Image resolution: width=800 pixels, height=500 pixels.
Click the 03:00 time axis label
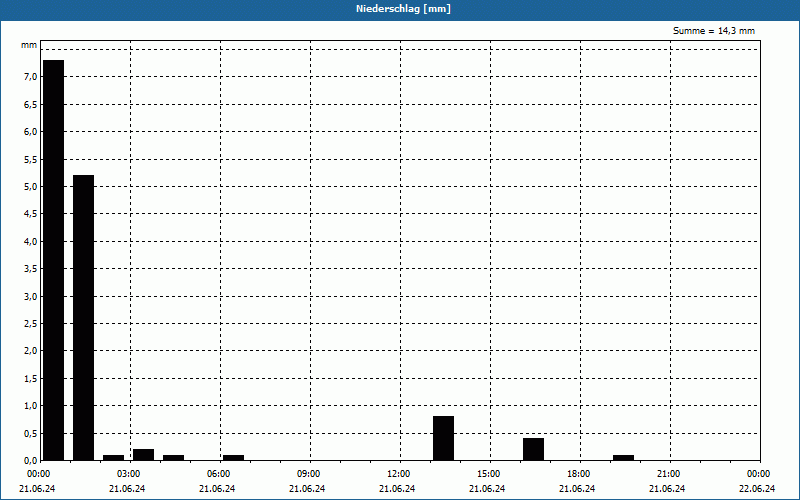[128, 474]
